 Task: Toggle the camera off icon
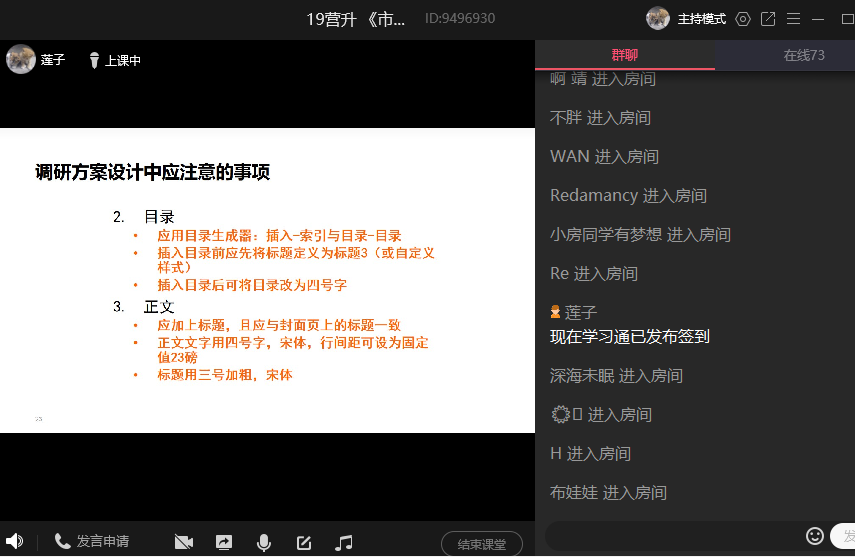coord(183,542)
